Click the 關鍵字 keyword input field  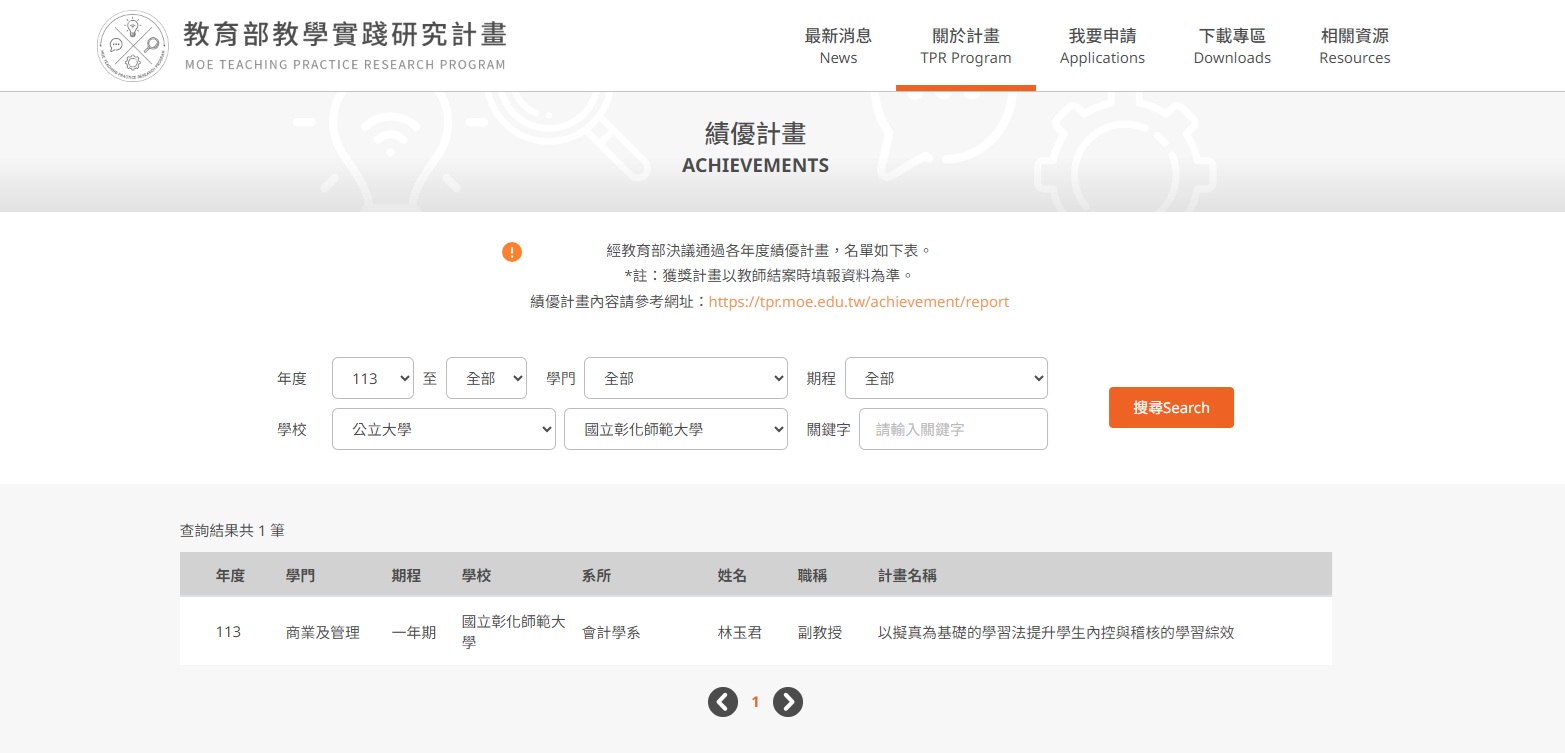pyautogui.click(x=953, y=429)
